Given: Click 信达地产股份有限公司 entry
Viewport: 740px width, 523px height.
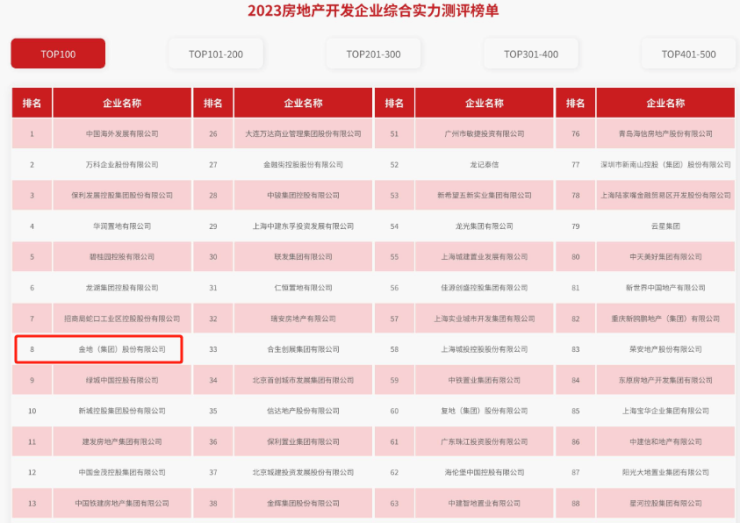Looking at the screenshot, I should tap(303, 411).
